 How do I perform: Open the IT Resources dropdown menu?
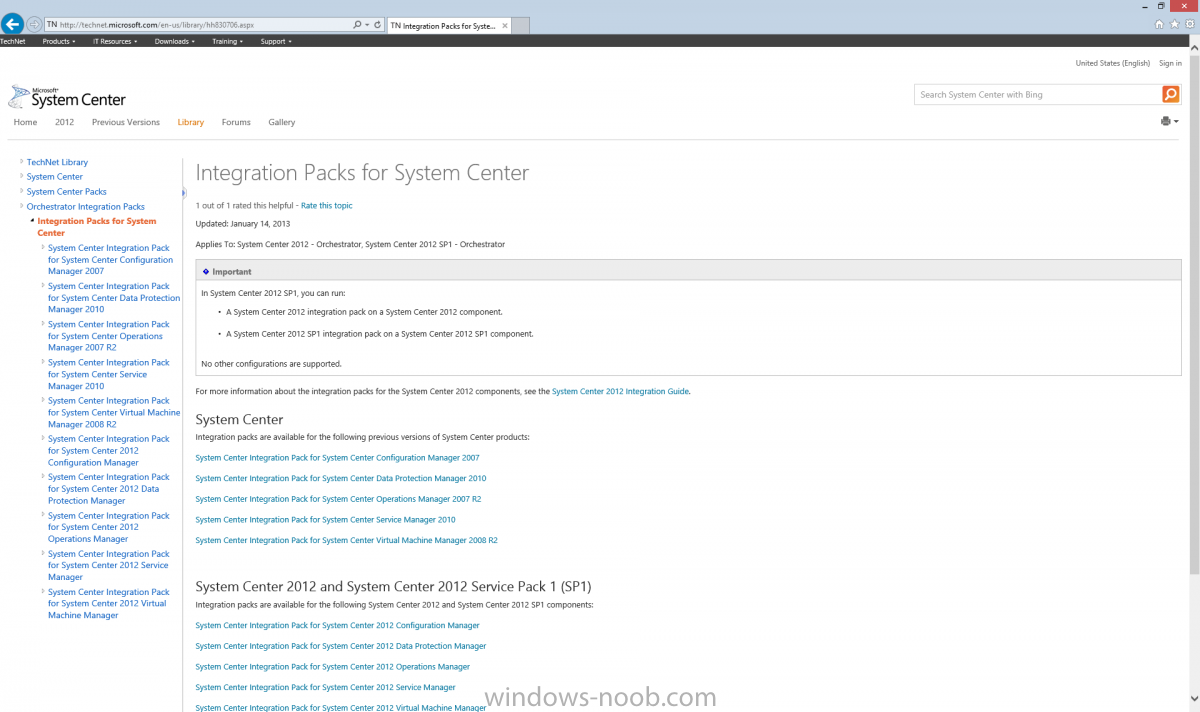coord(115,41)
